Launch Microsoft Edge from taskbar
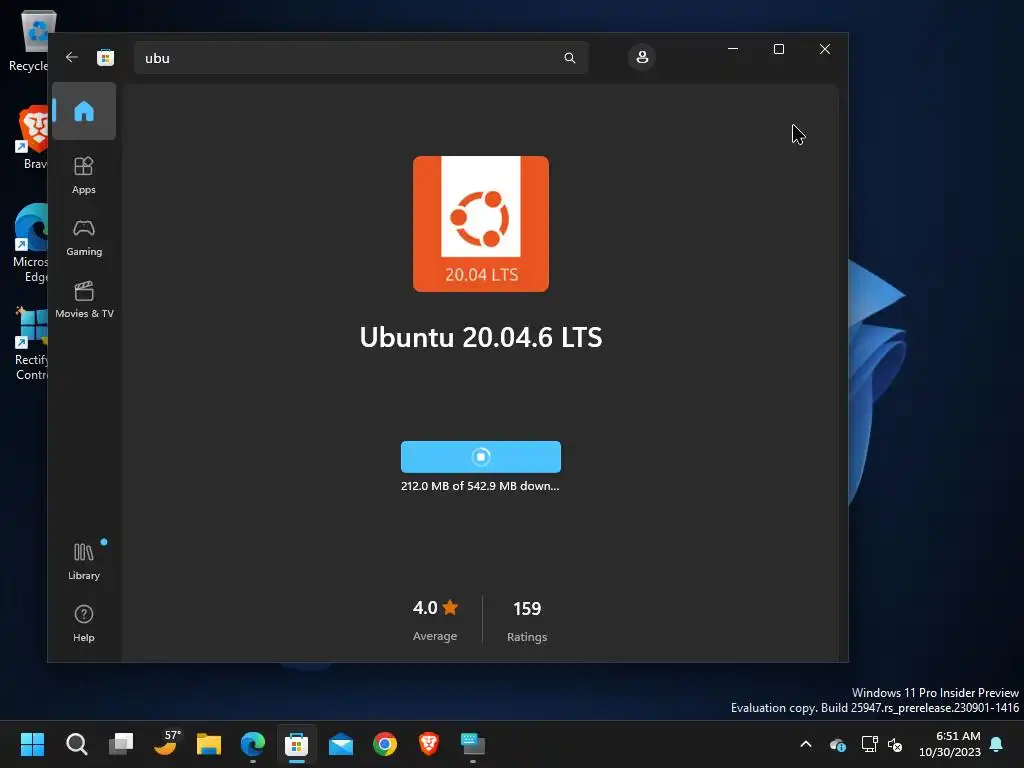 pyautogui.click(x=253, y=744)
